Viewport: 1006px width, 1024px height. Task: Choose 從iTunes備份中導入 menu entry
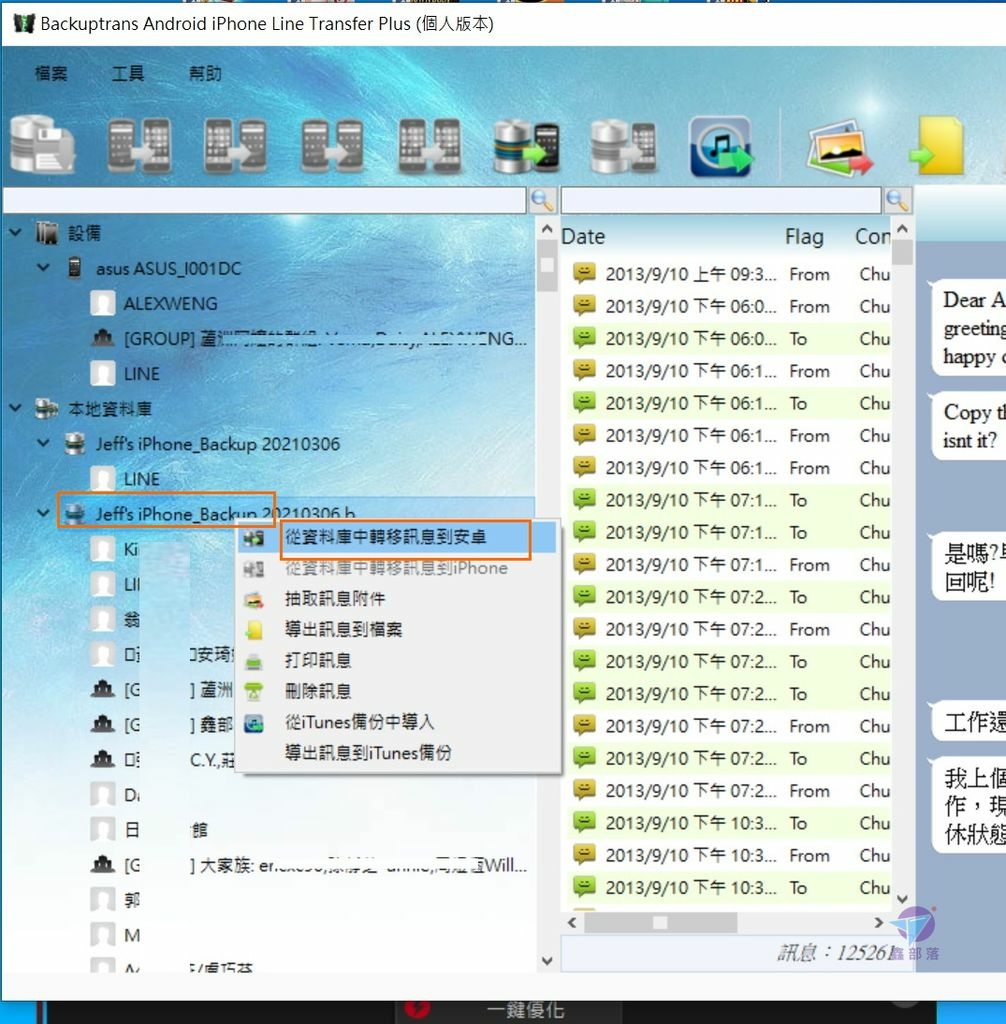pyautogui.click(x=396, y=722)
